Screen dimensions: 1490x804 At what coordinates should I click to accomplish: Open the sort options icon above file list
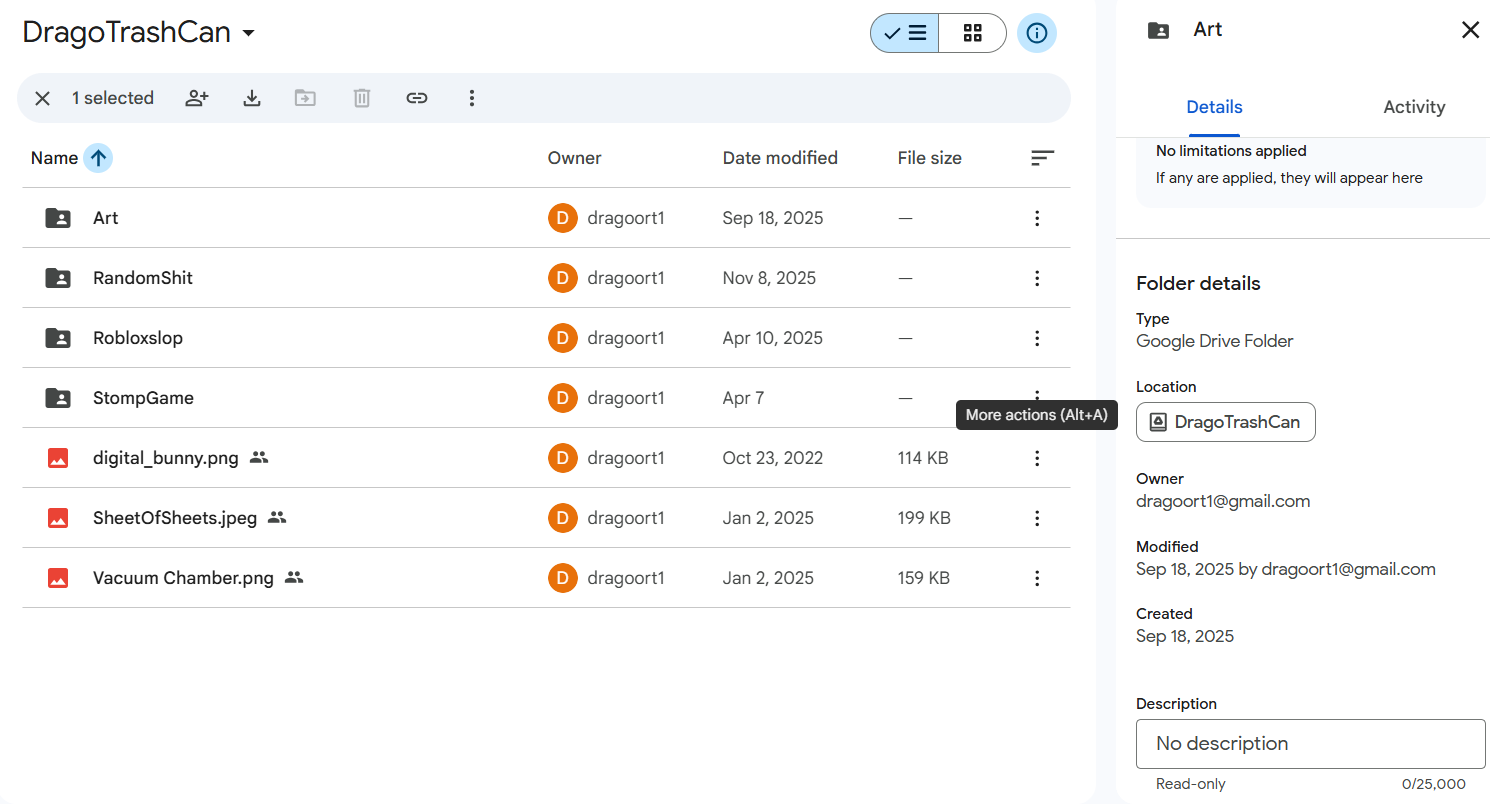click(1042, 158)
